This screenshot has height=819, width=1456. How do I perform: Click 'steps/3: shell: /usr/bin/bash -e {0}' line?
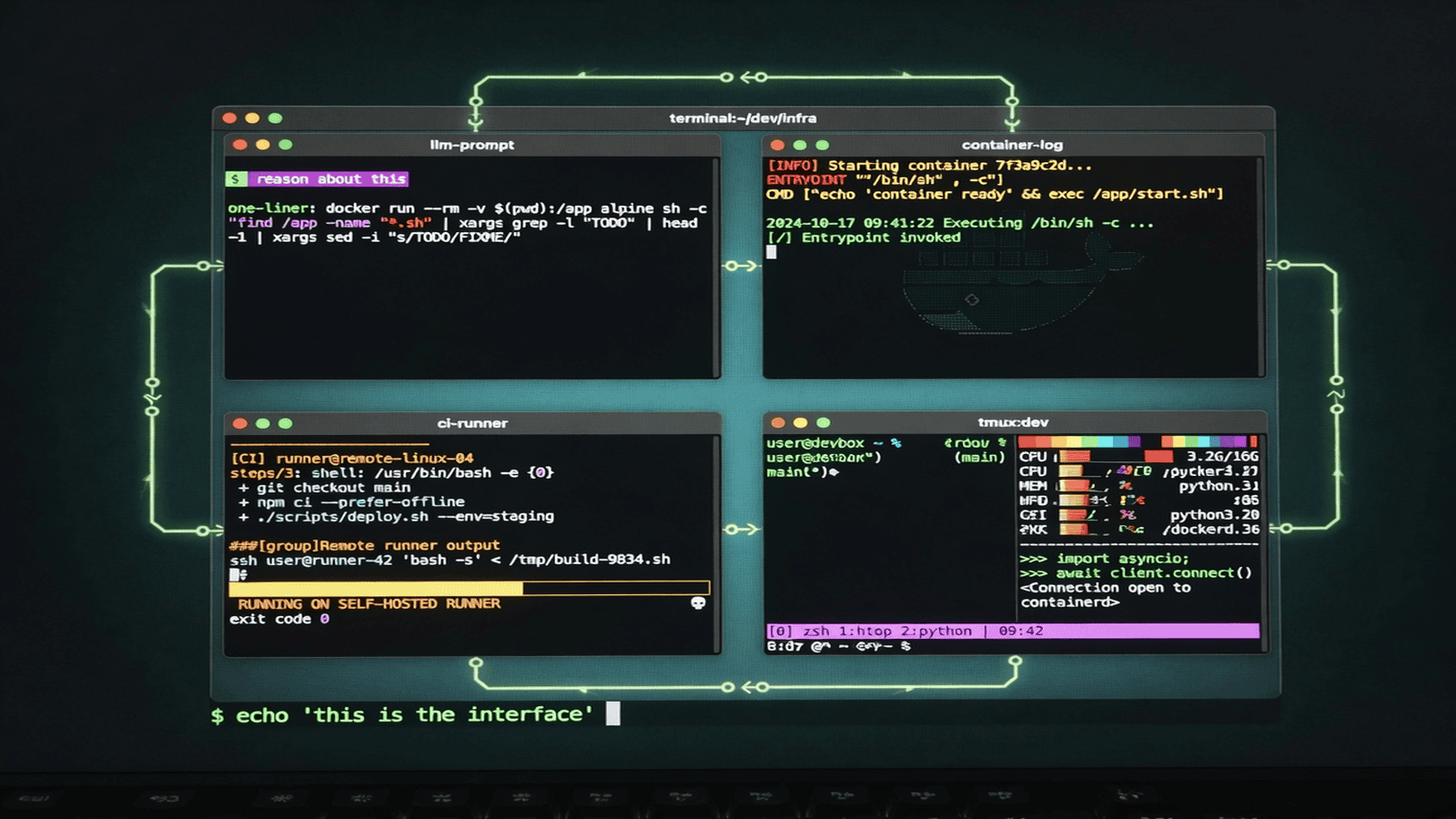click(392, 473)
